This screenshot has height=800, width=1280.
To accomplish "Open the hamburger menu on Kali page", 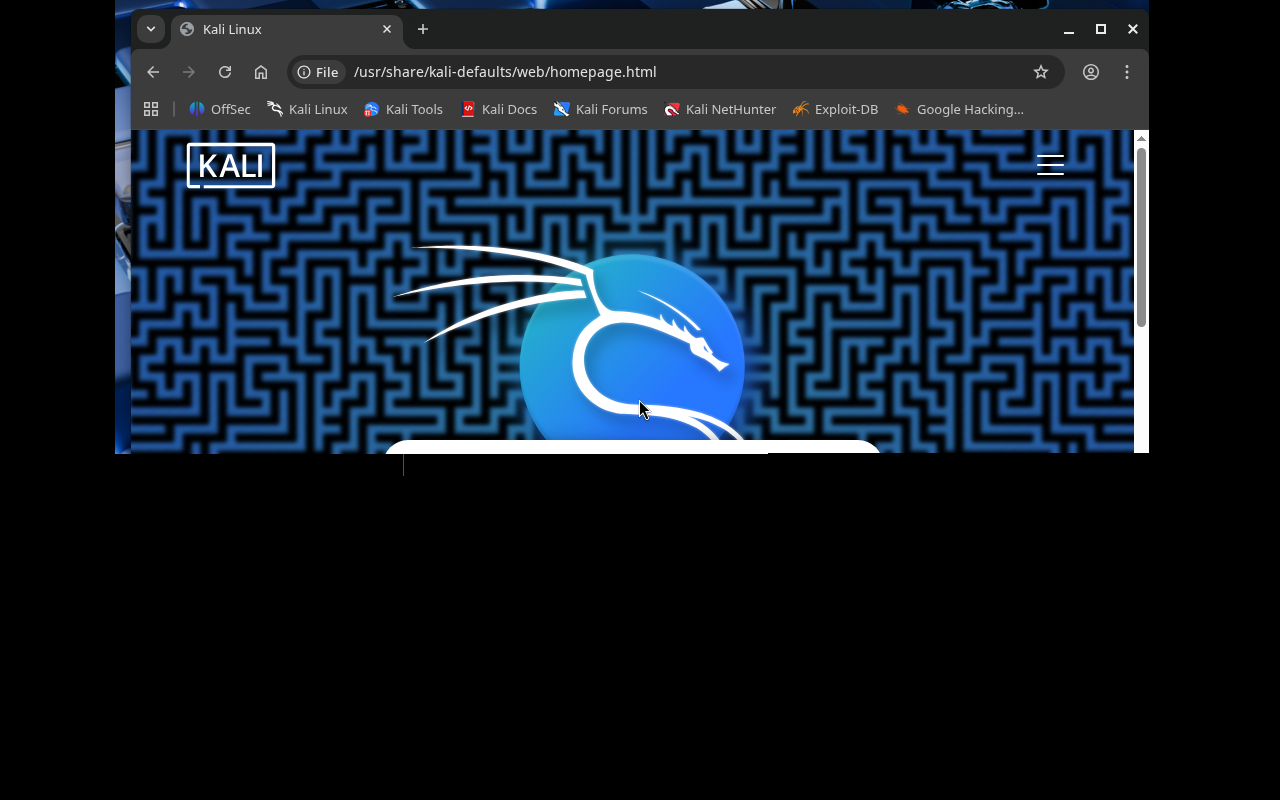I will (x=1050, y=165).
